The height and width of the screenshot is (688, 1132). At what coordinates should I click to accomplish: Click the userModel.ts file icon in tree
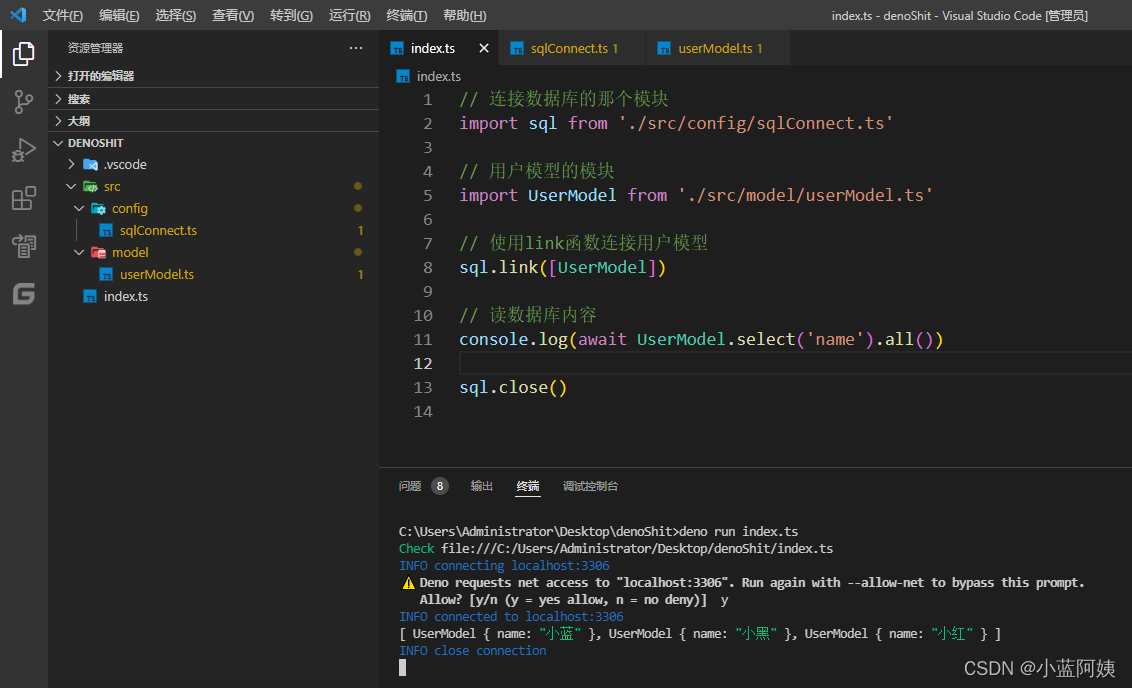coord(106,274)
